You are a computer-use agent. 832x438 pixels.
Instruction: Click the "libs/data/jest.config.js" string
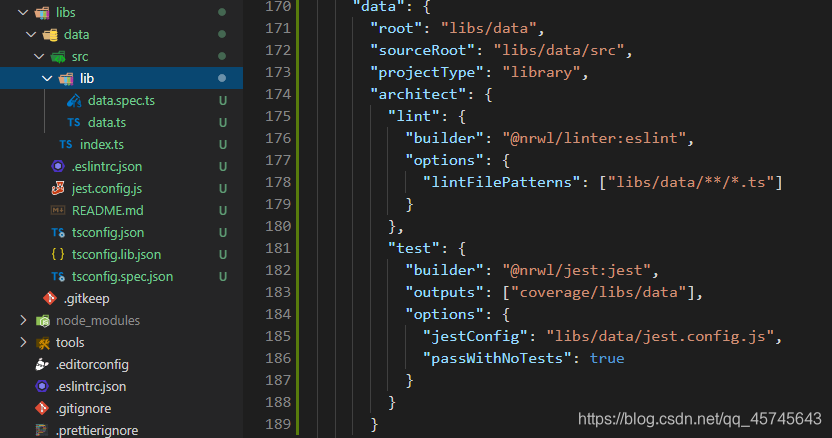click(660, 336)
